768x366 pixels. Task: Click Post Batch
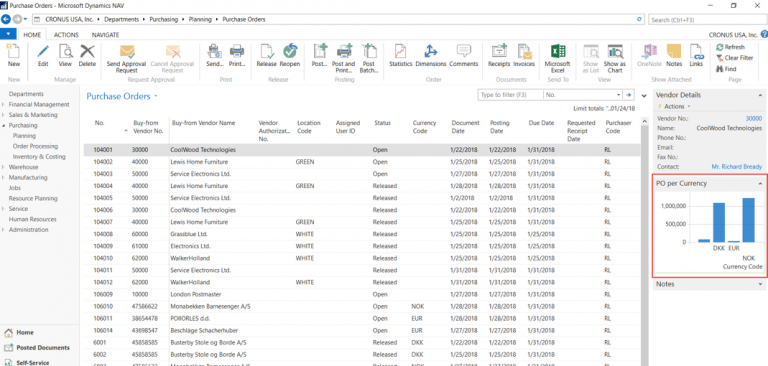tap(369, 58)
